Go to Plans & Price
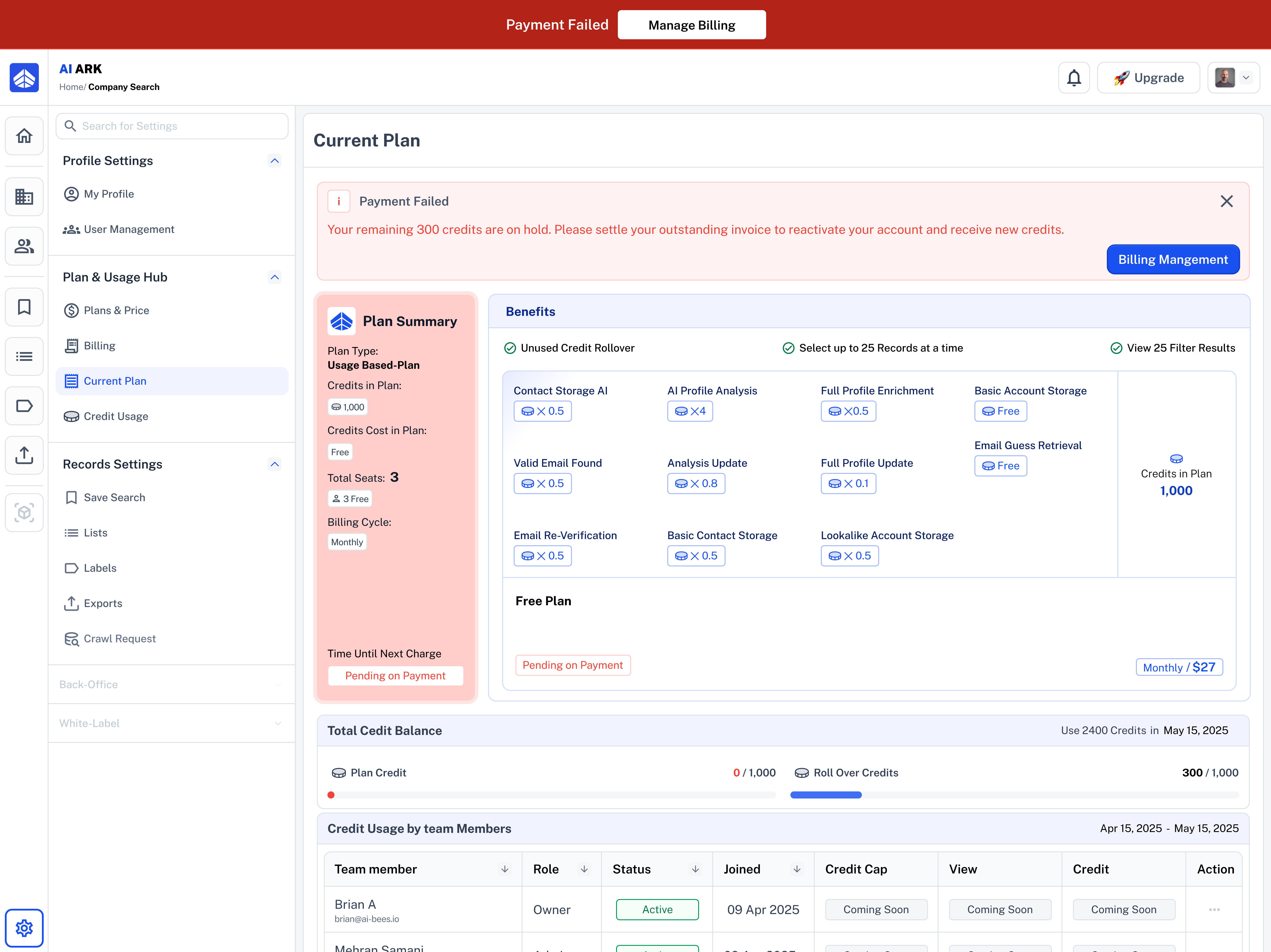 pos(172,311)
